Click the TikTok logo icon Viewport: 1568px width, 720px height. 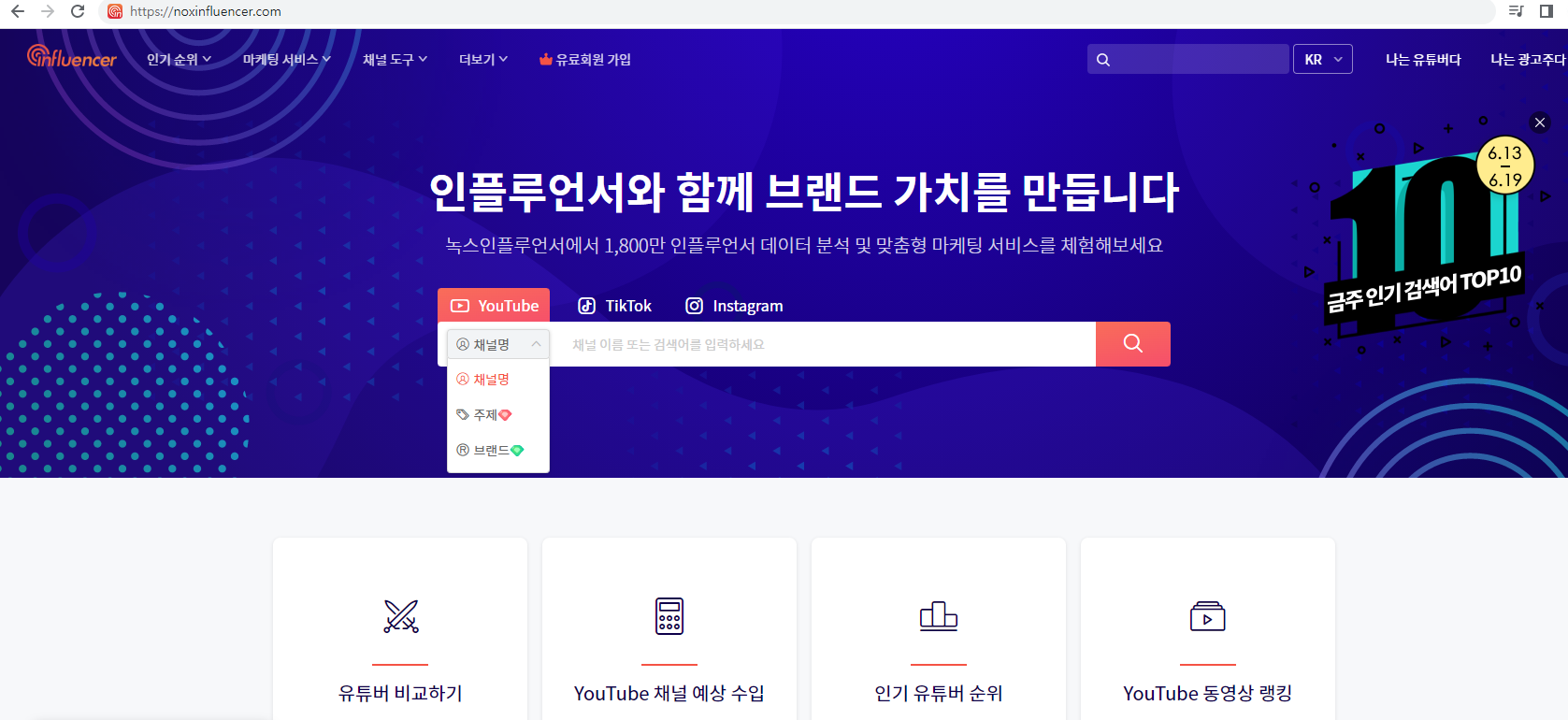point(586,306)
